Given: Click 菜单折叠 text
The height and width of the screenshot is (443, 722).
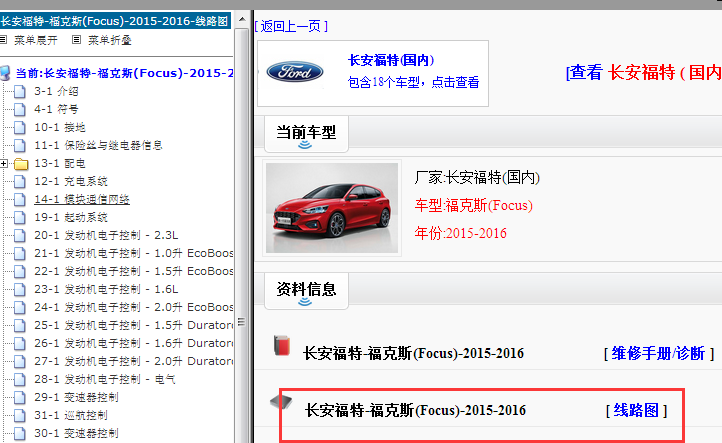Looking at the screenshot, I should [x=110, y=40].
